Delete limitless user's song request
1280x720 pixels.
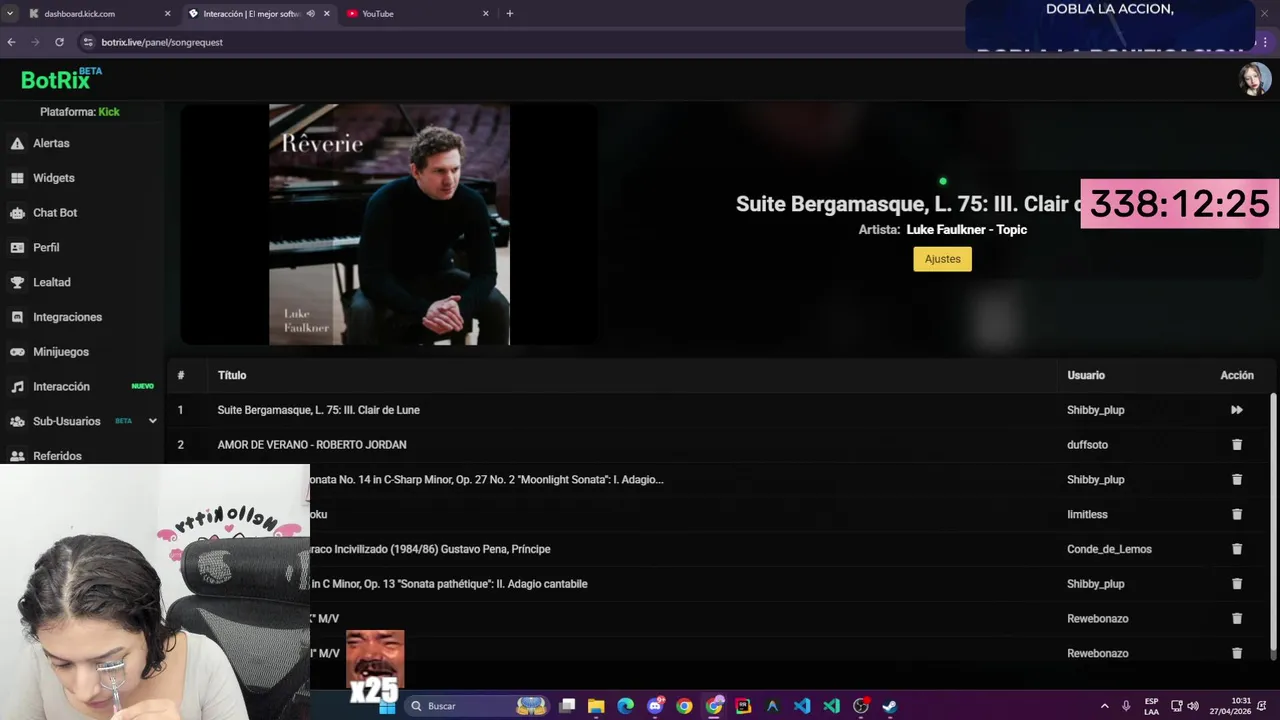1237,514
